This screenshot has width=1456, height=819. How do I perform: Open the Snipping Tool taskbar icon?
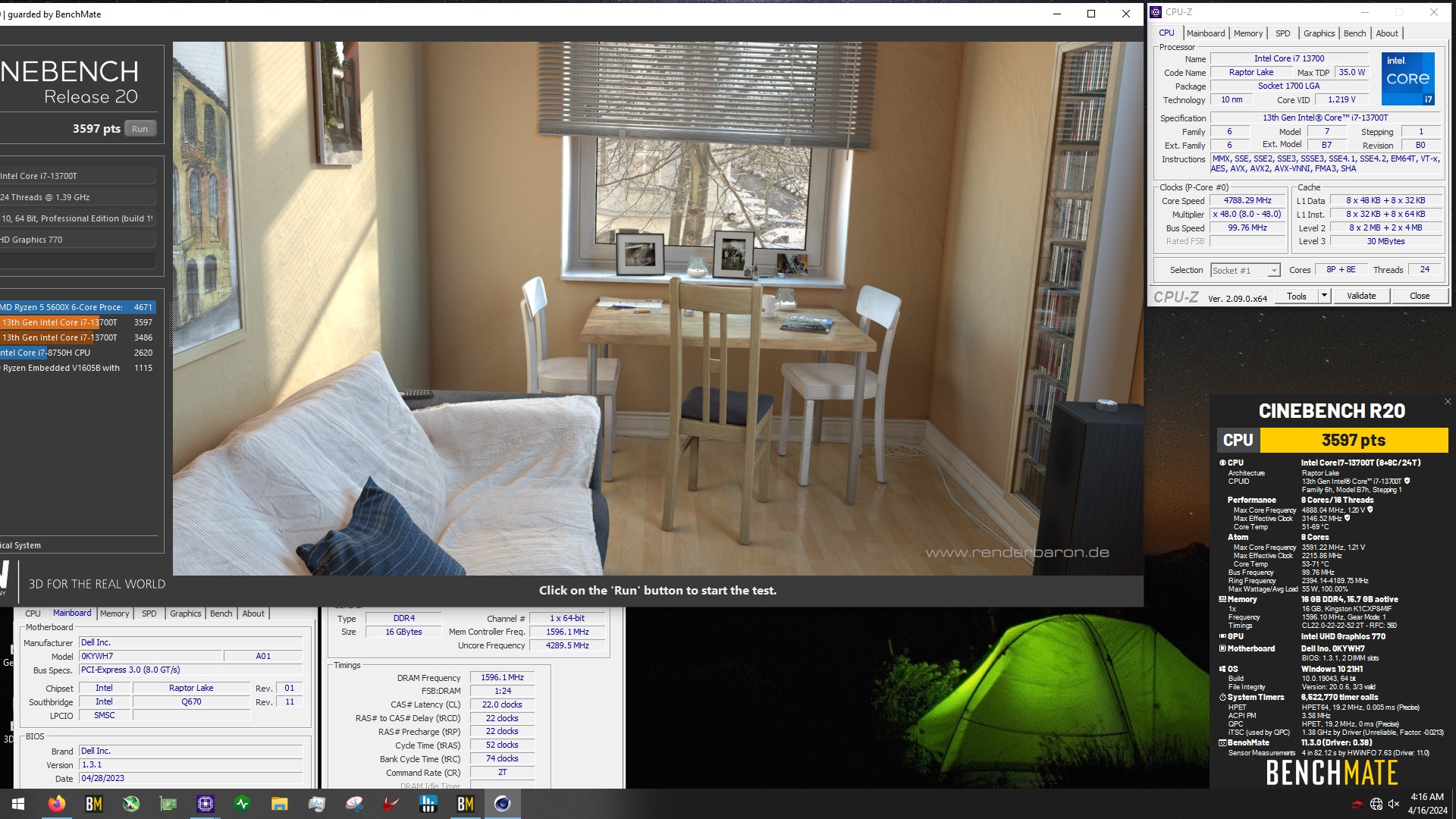pyautogui.click(x=354, y=804)
